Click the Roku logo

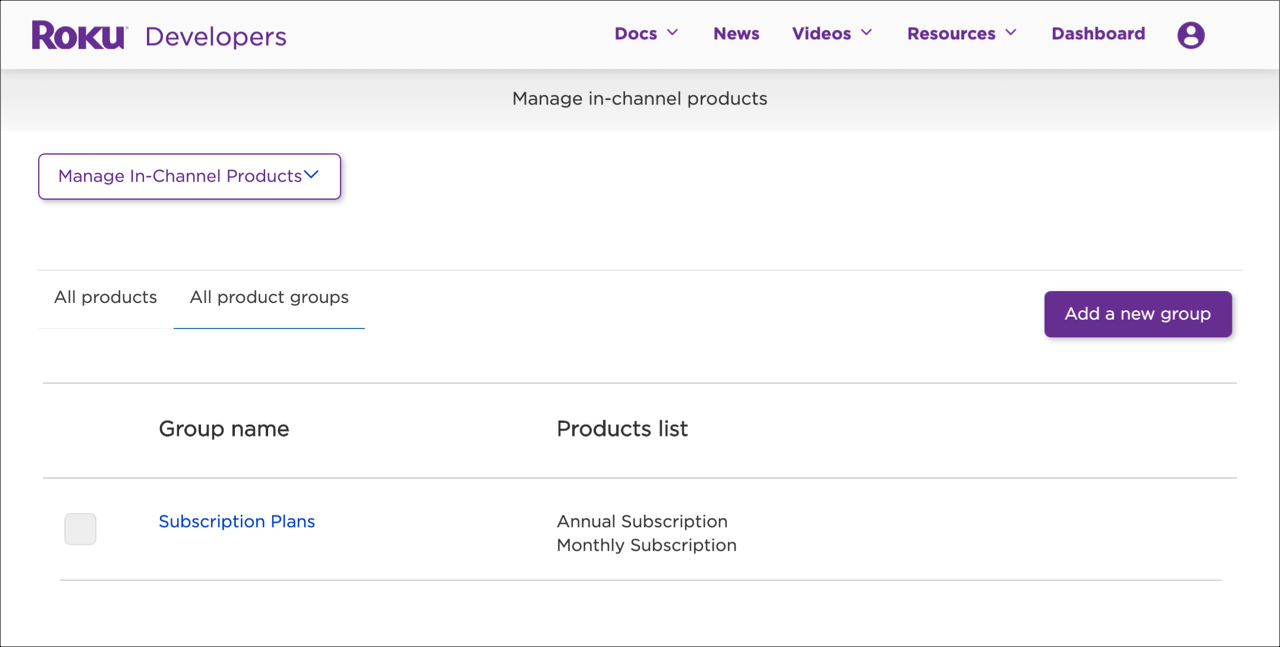pyautogui.click(x=78, y=34)
